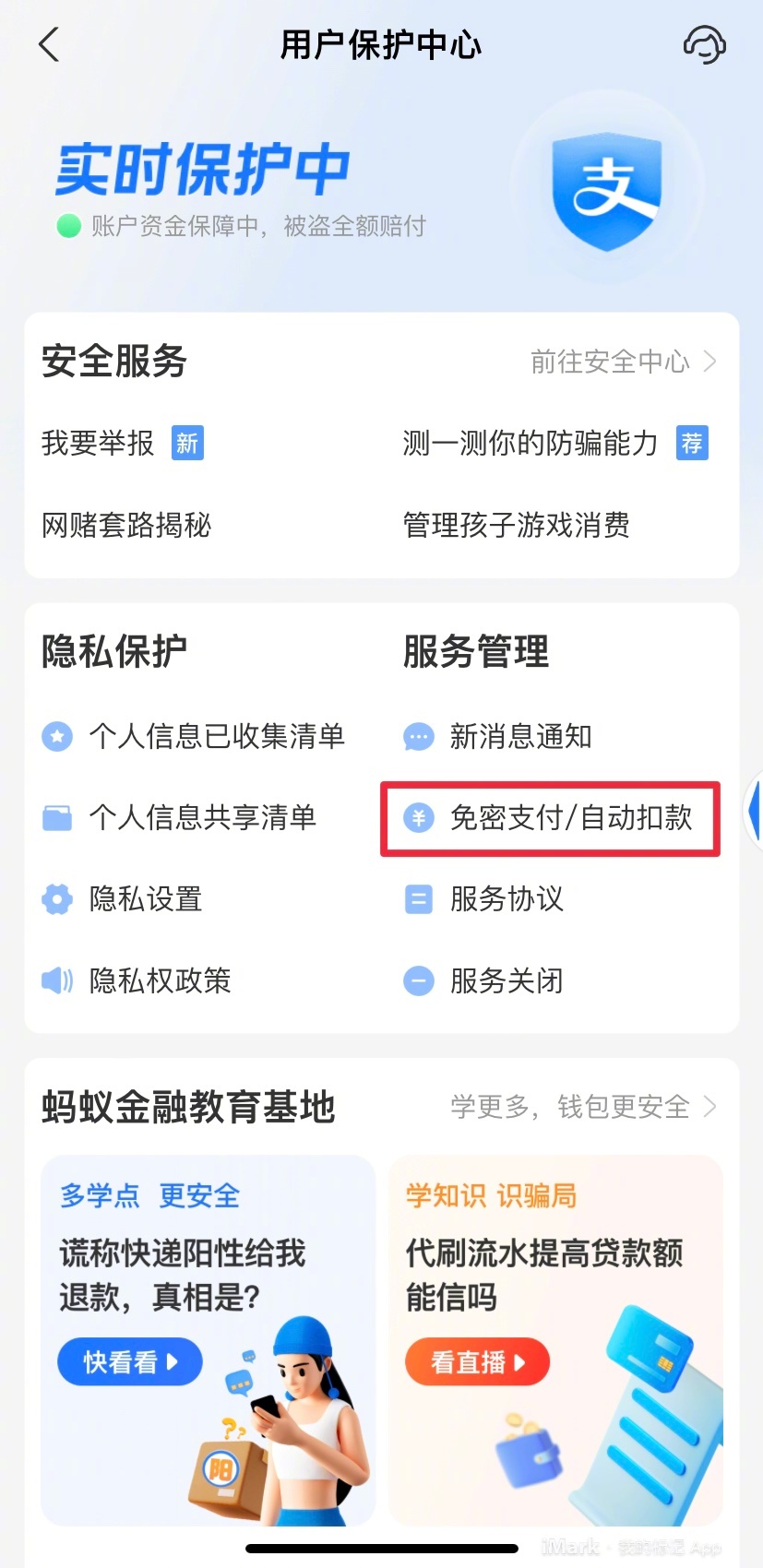Tap minus icon beside 服务关闭
763x1568 pixels.
pyautogui.click(x=419, y=980)
